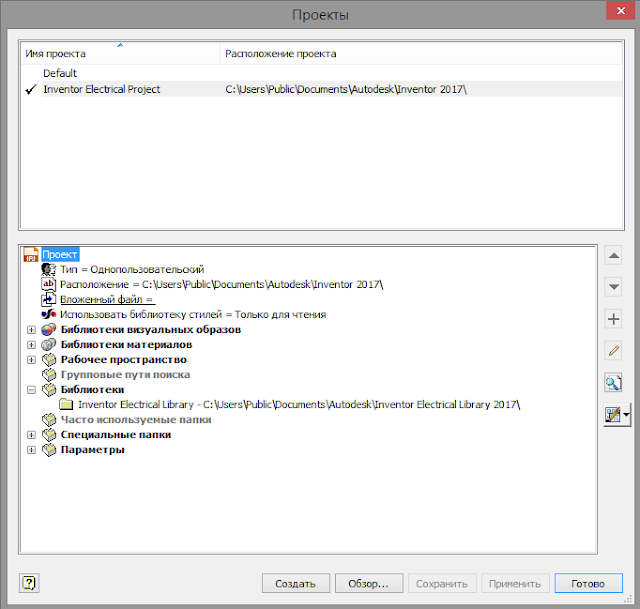Move selected item up with arrow button

[x=613, y=256]
